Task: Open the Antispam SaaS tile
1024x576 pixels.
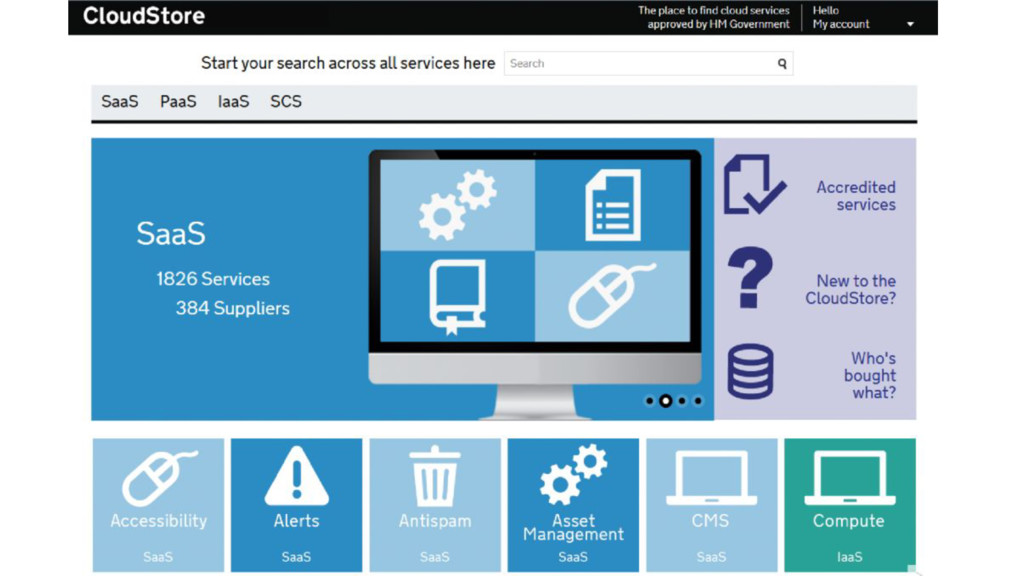Action: (x=435, y=505)
